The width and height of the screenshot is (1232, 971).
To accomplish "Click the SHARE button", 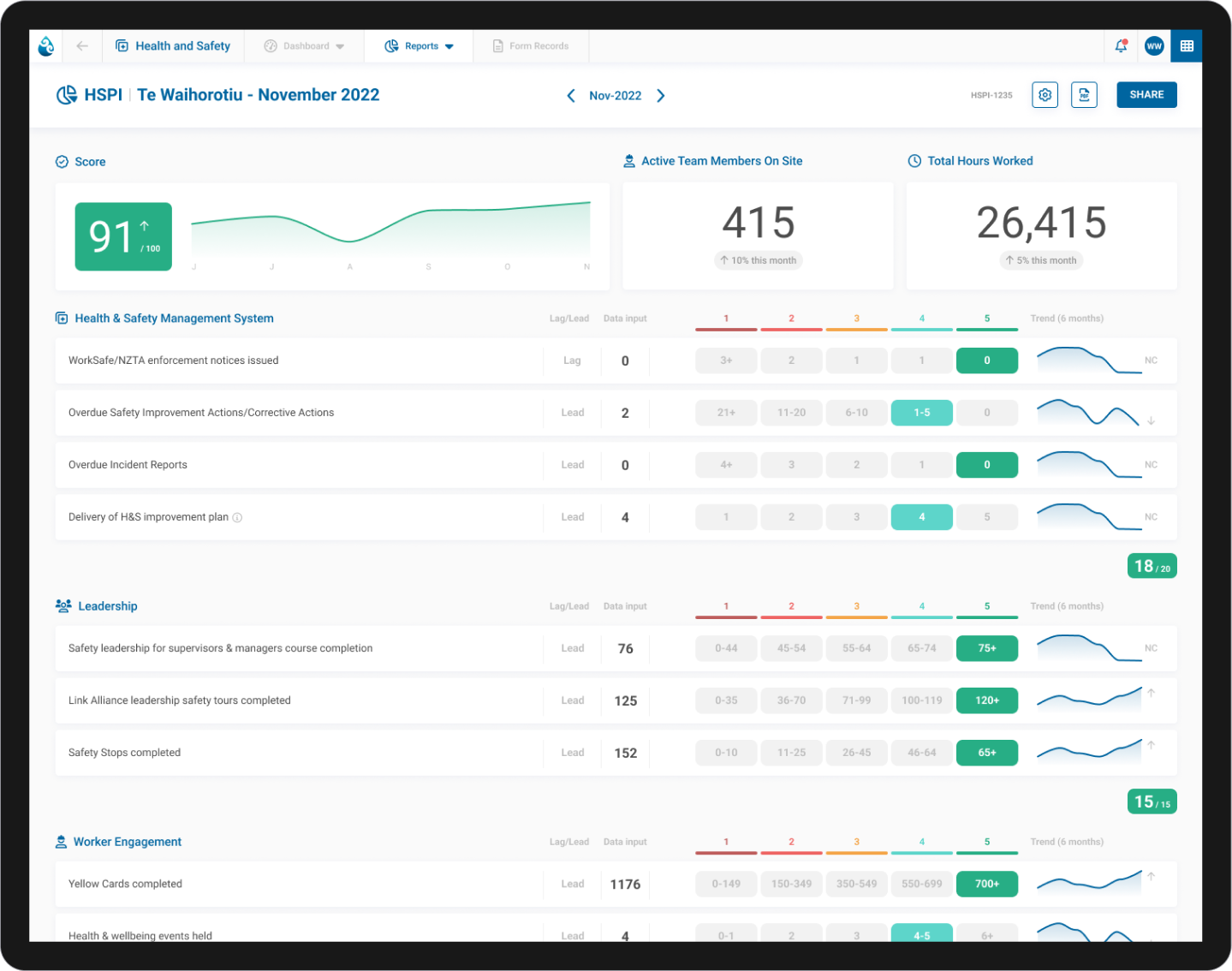I will (x=1146, y=94).
